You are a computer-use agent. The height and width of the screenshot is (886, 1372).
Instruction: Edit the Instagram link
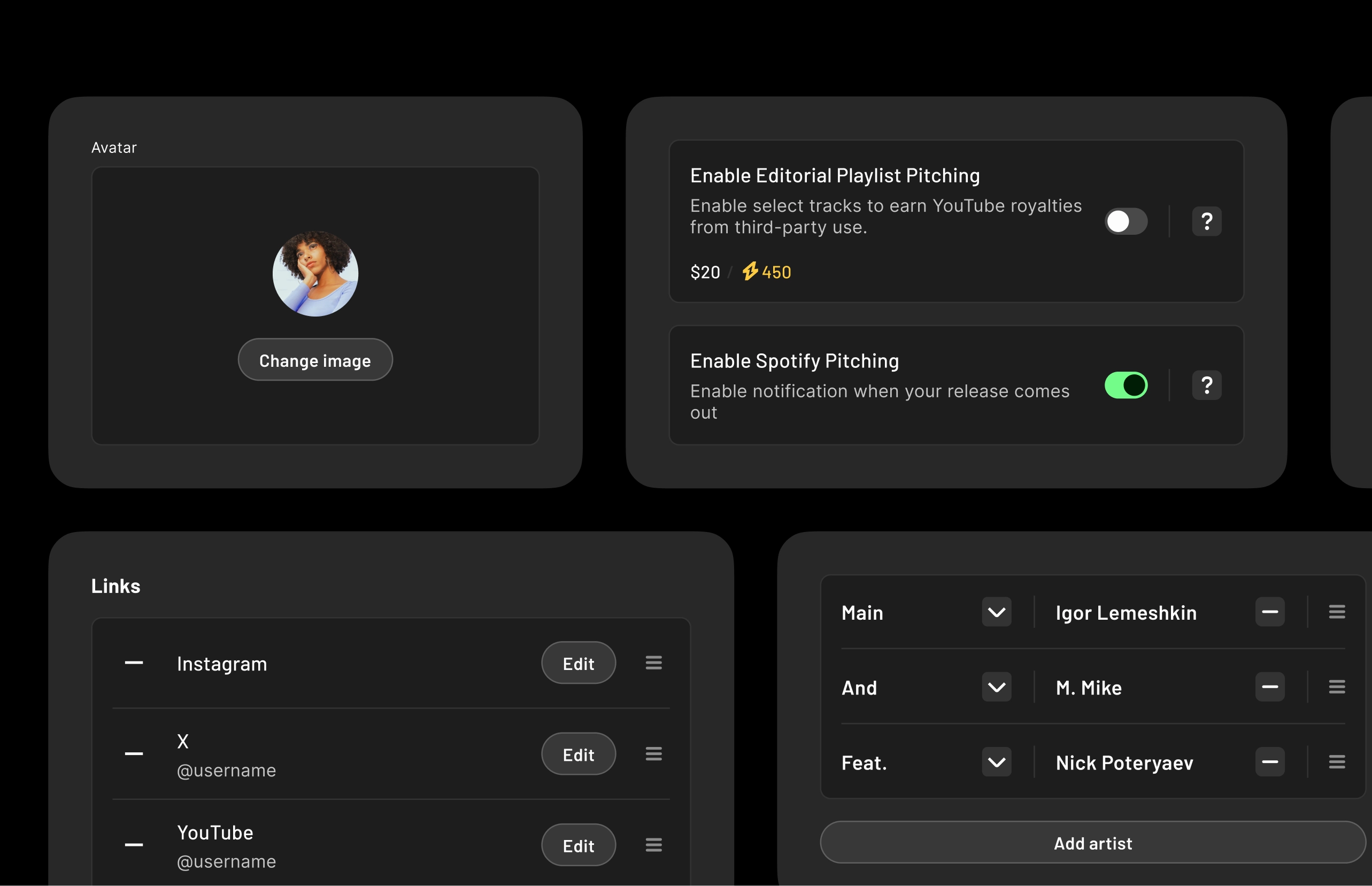[578, 663]
